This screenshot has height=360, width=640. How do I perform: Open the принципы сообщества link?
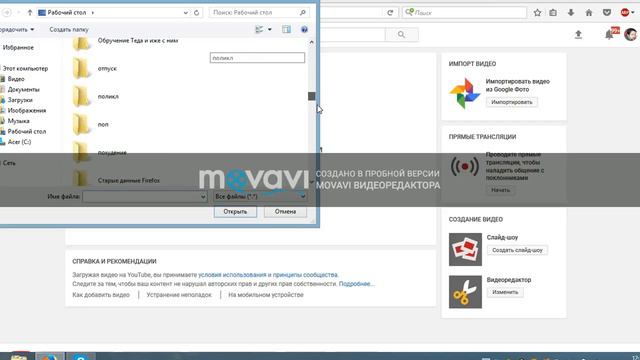tap(305, 275)
